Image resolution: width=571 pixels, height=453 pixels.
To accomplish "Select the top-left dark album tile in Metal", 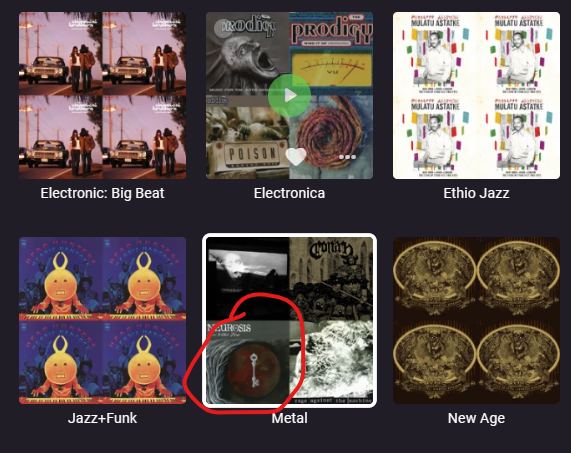I will tap(248, 279).
